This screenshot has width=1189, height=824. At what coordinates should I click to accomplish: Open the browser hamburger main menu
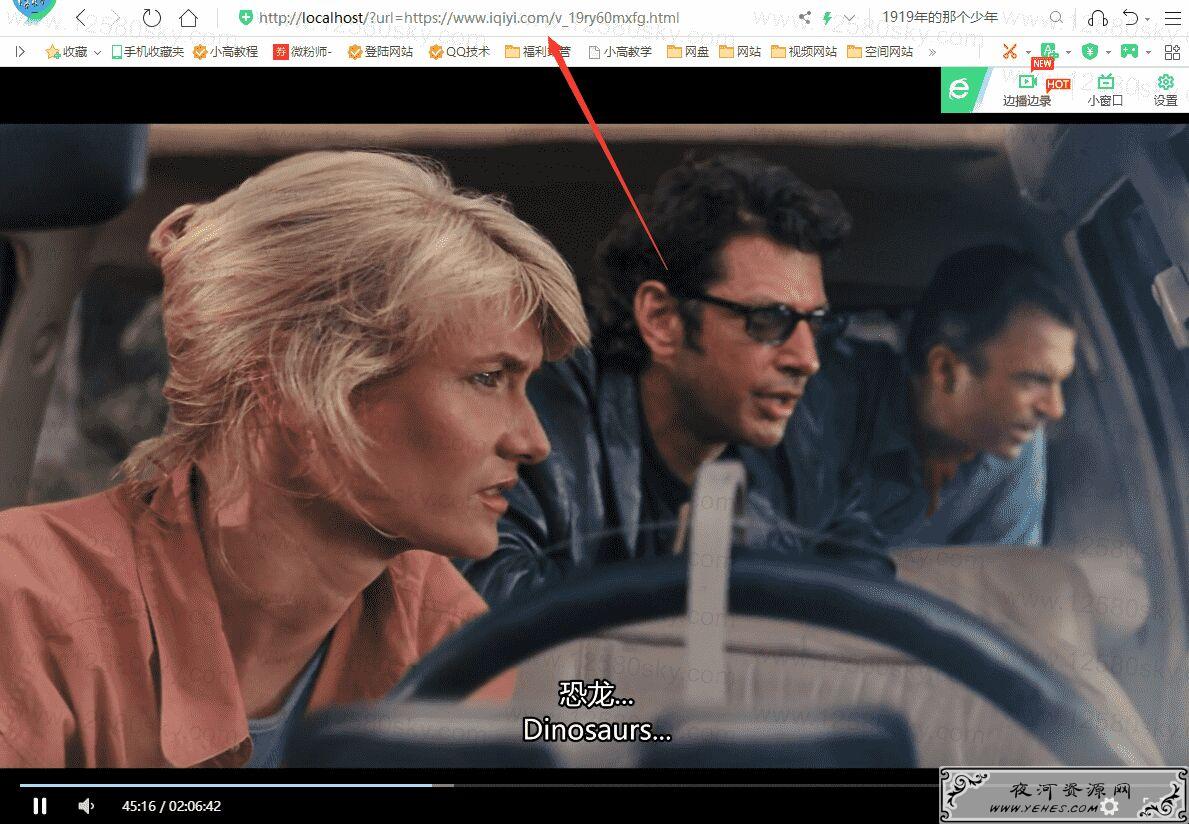pyautogui.click(x=1172, y=17)
